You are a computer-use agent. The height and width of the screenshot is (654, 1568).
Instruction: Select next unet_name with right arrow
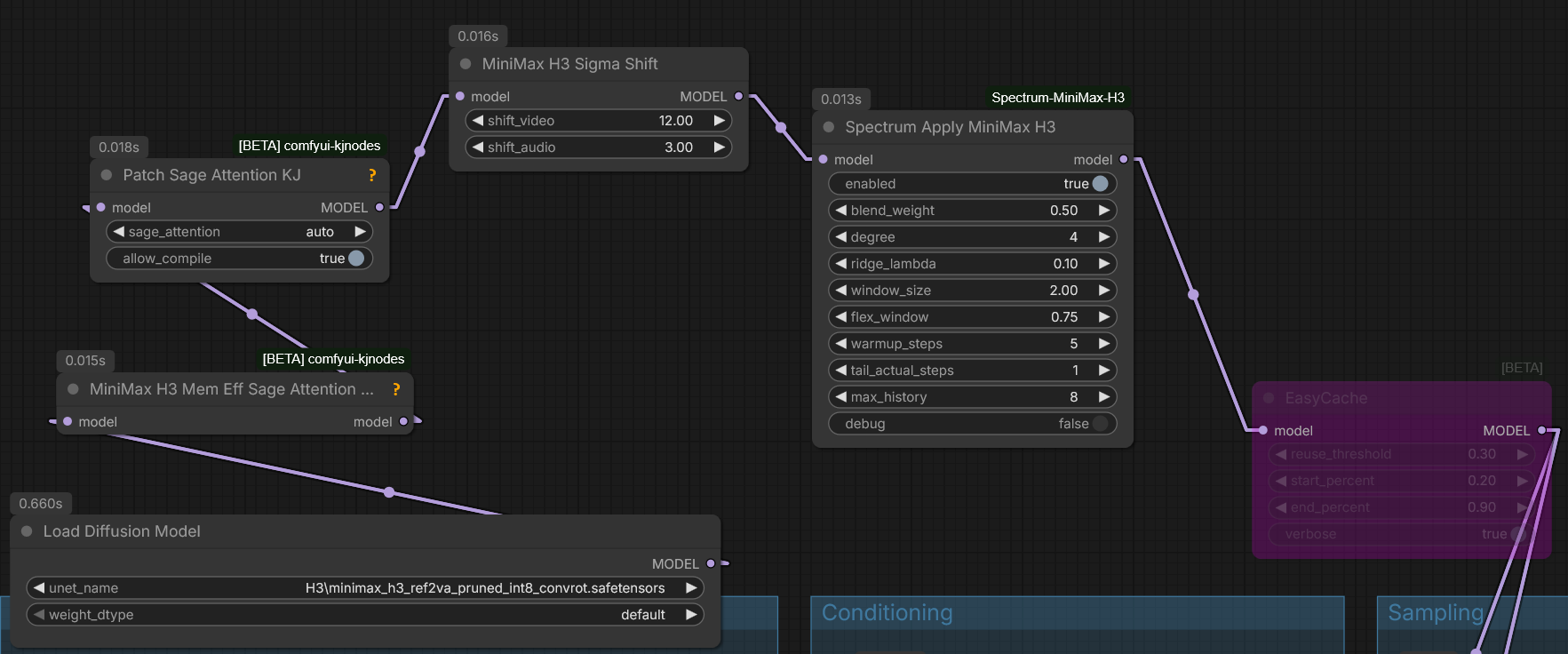(691, 587)
